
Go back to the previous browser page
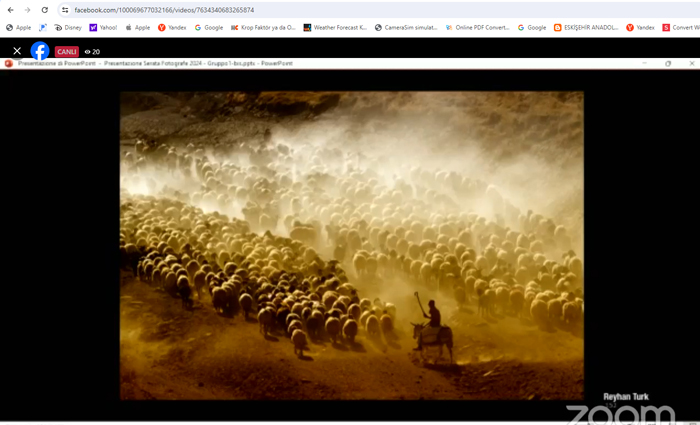(x=10, y=10)
